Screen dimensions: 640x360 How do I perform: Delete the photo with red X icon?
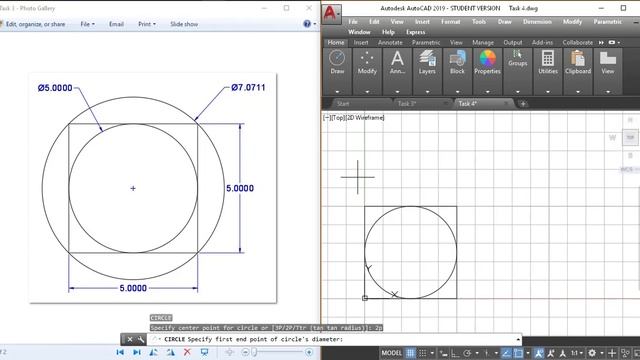187,352
